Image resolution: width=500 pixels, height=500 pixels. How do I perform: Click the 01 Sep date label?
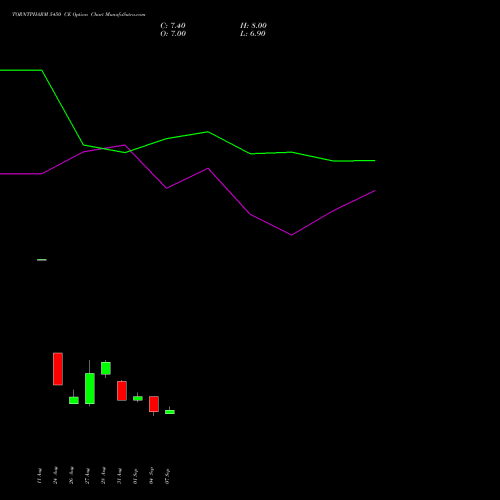point(135,476)
